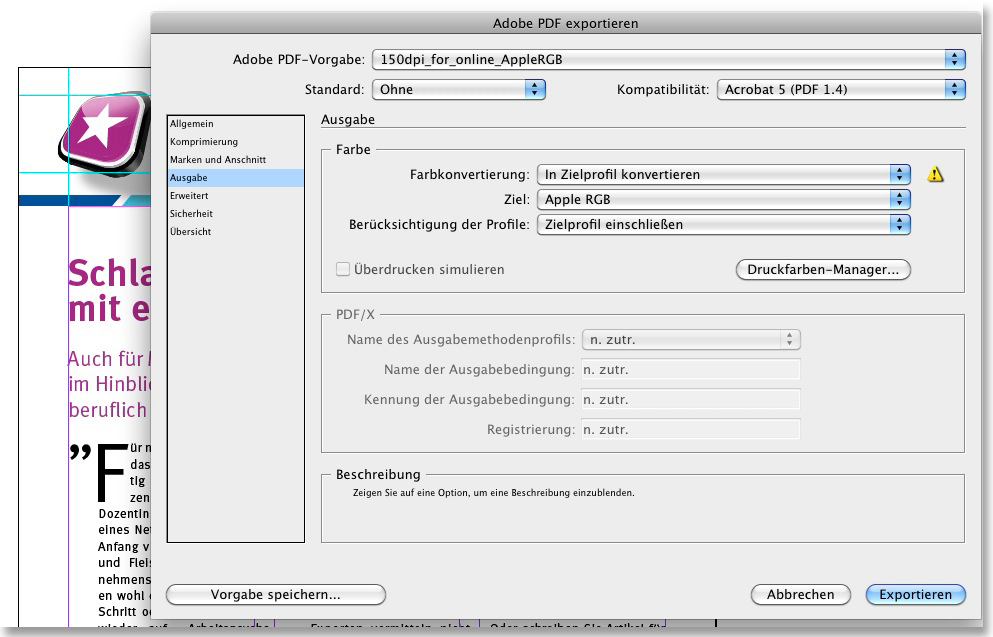Select Allgemein in the category list
This screenshot has width=993, height=637.
click(236, 124)
